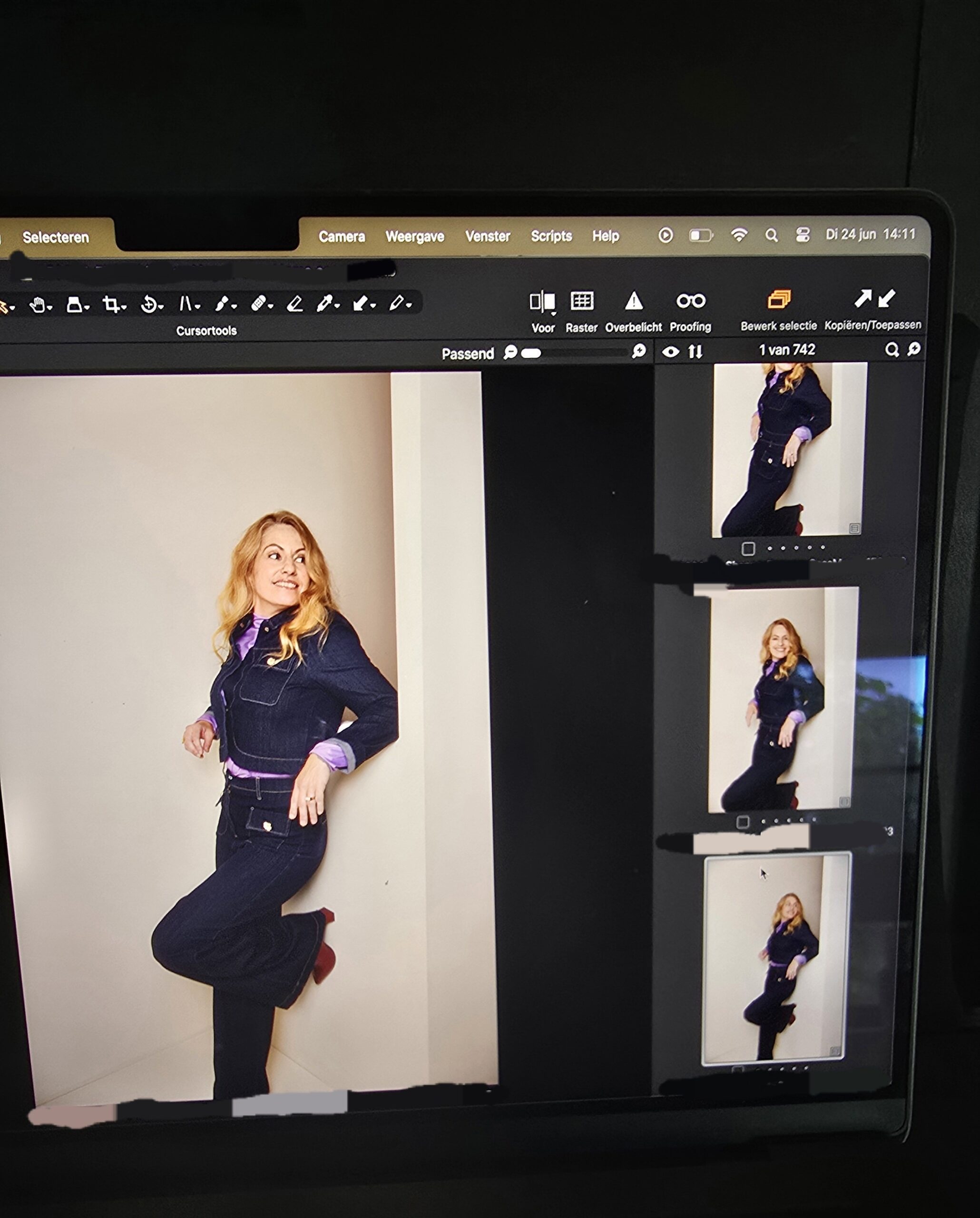Click the Di 24 jun 14:11 clock
The width and height of the screenshot is (980, 1218).
point(871,234)
